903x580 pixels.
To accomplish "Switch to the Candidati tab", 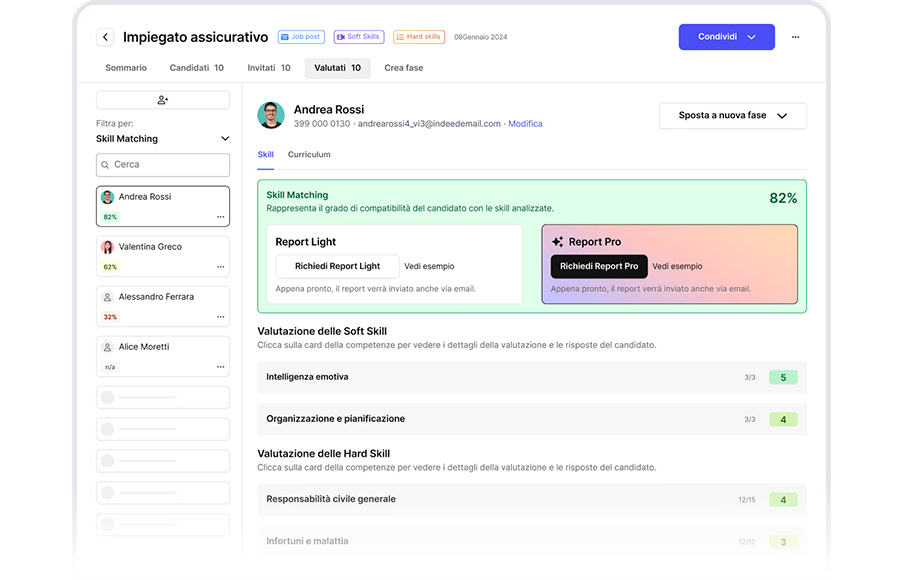I will (196, 68).
